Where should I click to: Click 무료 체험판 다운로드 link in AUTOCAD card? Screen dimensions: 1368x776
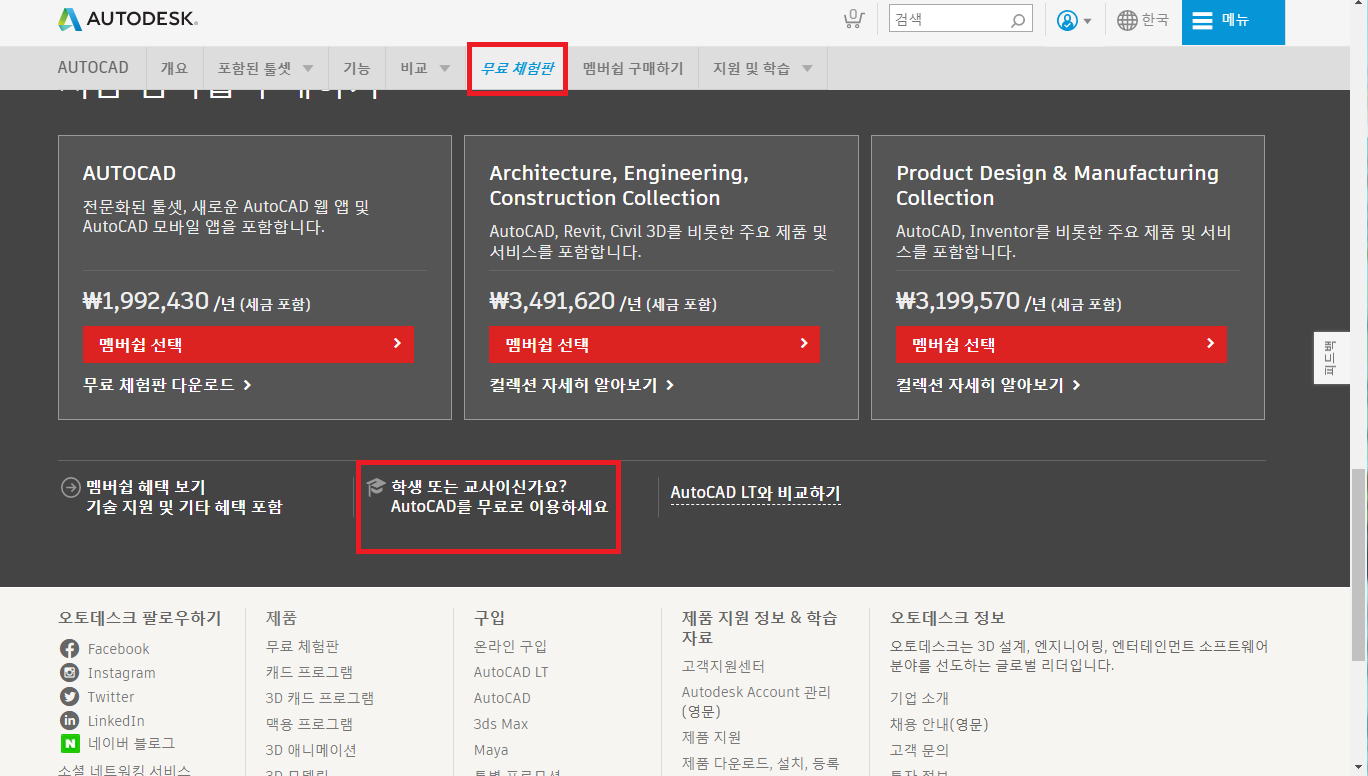click(167, 384)
